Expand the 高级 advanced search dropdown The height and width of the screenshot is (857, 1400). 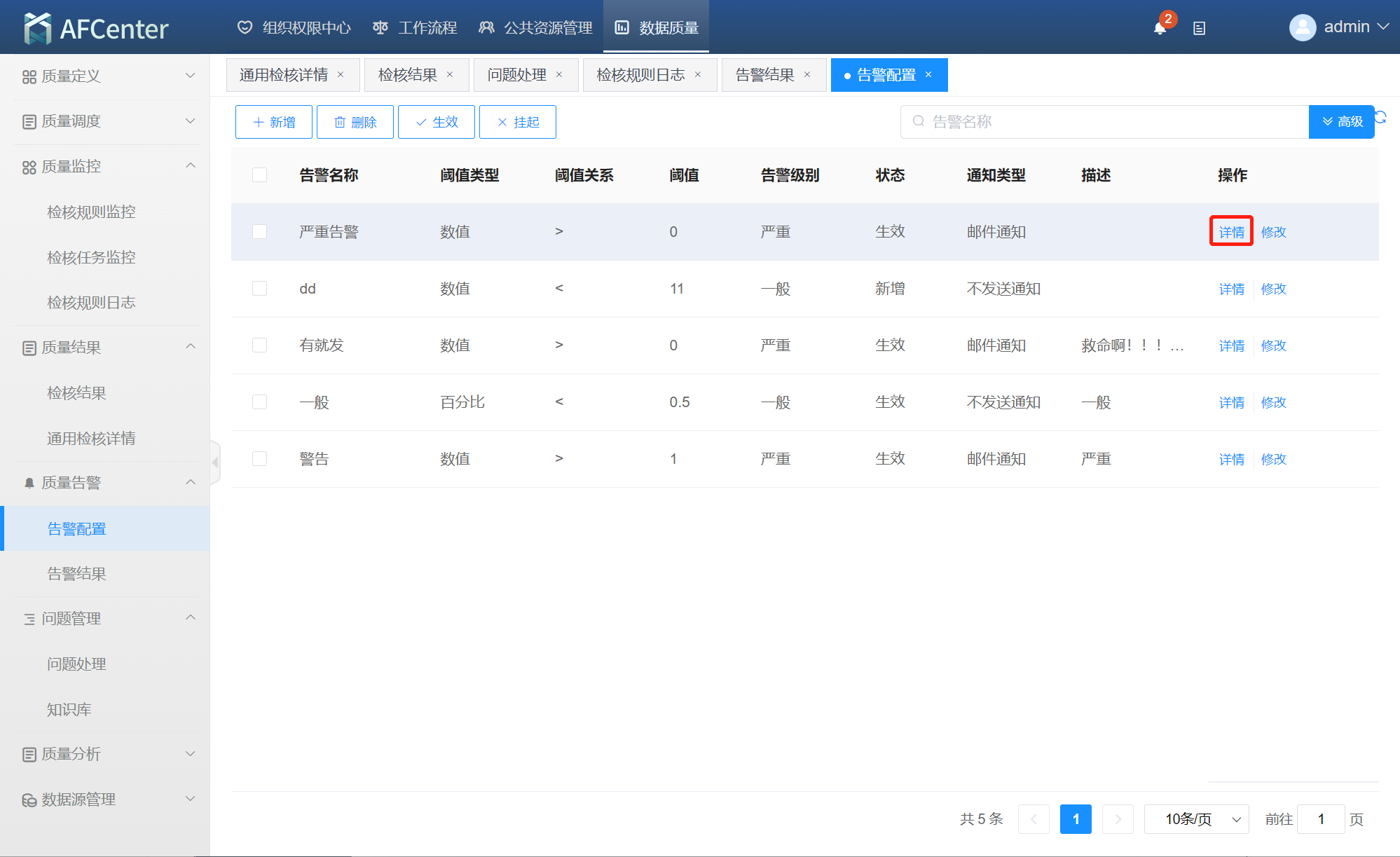(x=1341, y=122)
